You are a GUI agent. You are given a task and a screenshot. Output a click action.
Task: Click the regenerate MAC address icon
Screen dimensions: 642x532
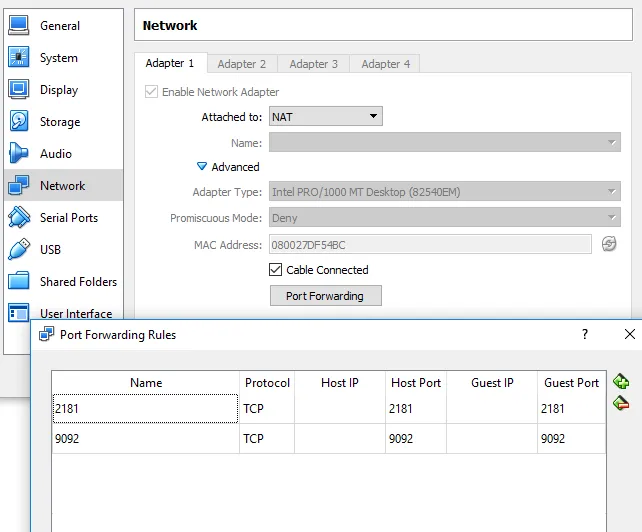609,244
